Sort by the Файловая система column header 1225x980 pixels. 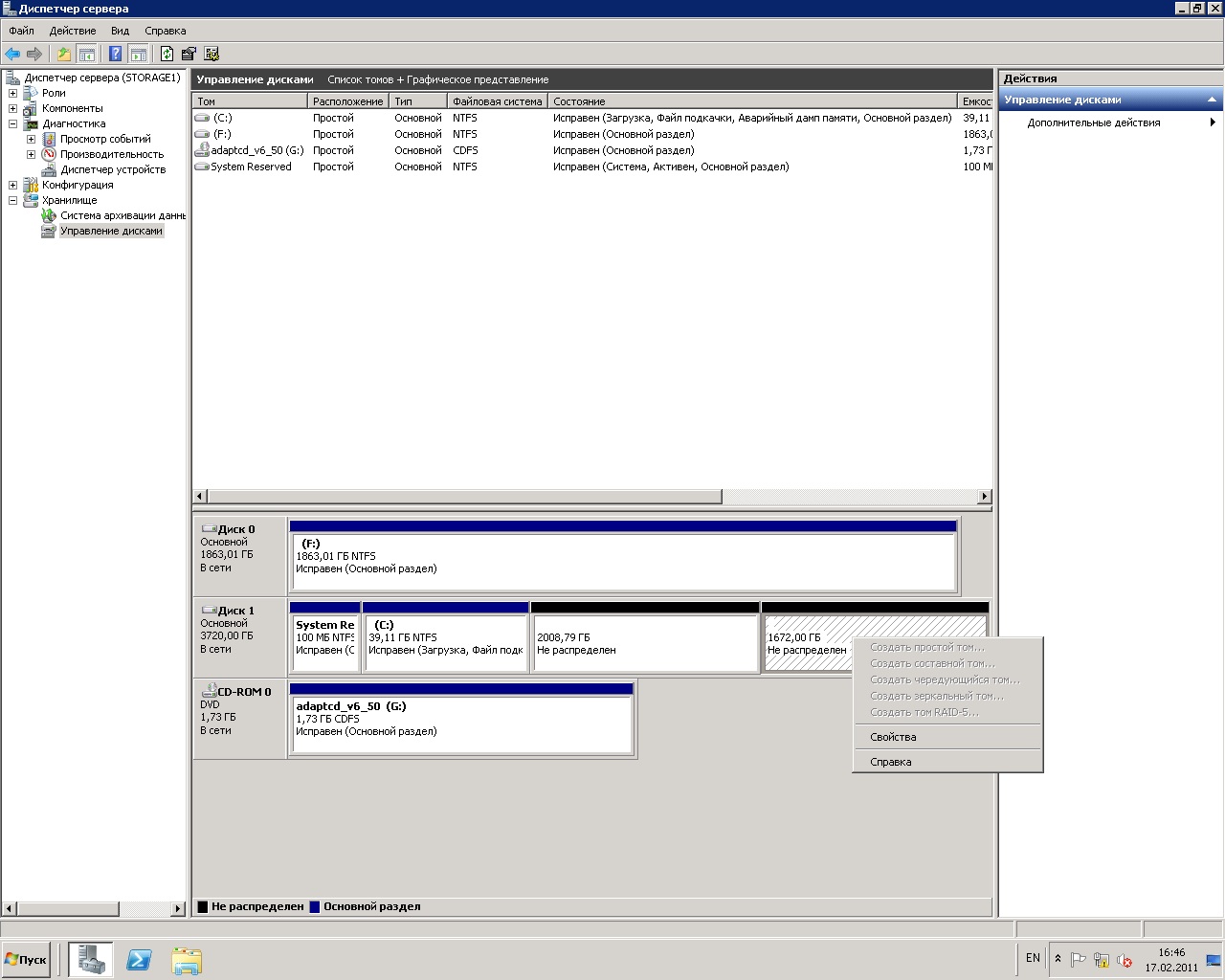click(498, 100)
